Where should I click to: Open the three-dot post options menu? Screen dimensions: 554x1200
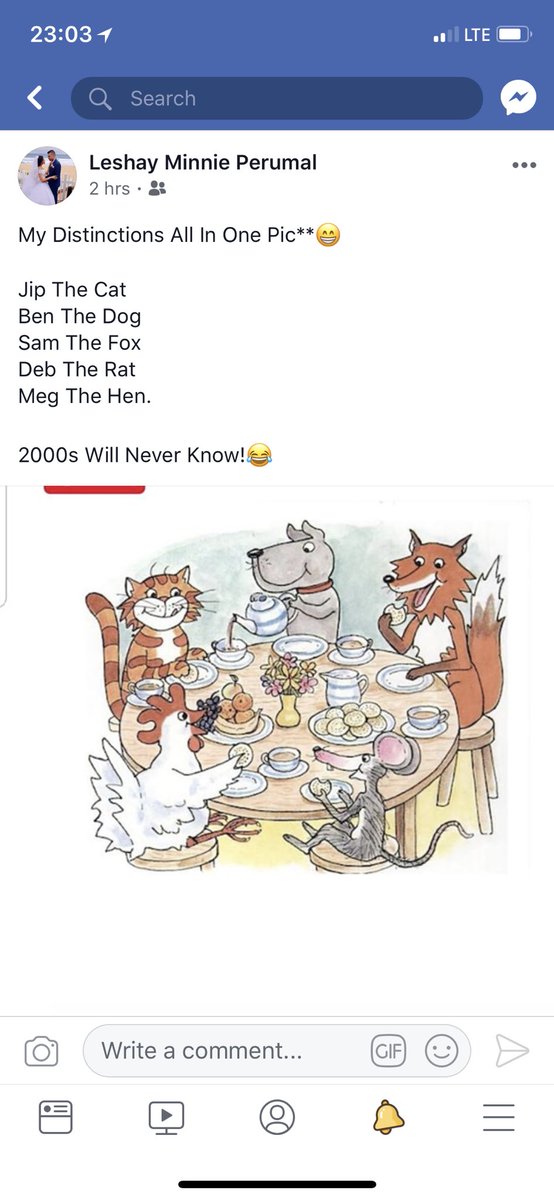point(524,165)
